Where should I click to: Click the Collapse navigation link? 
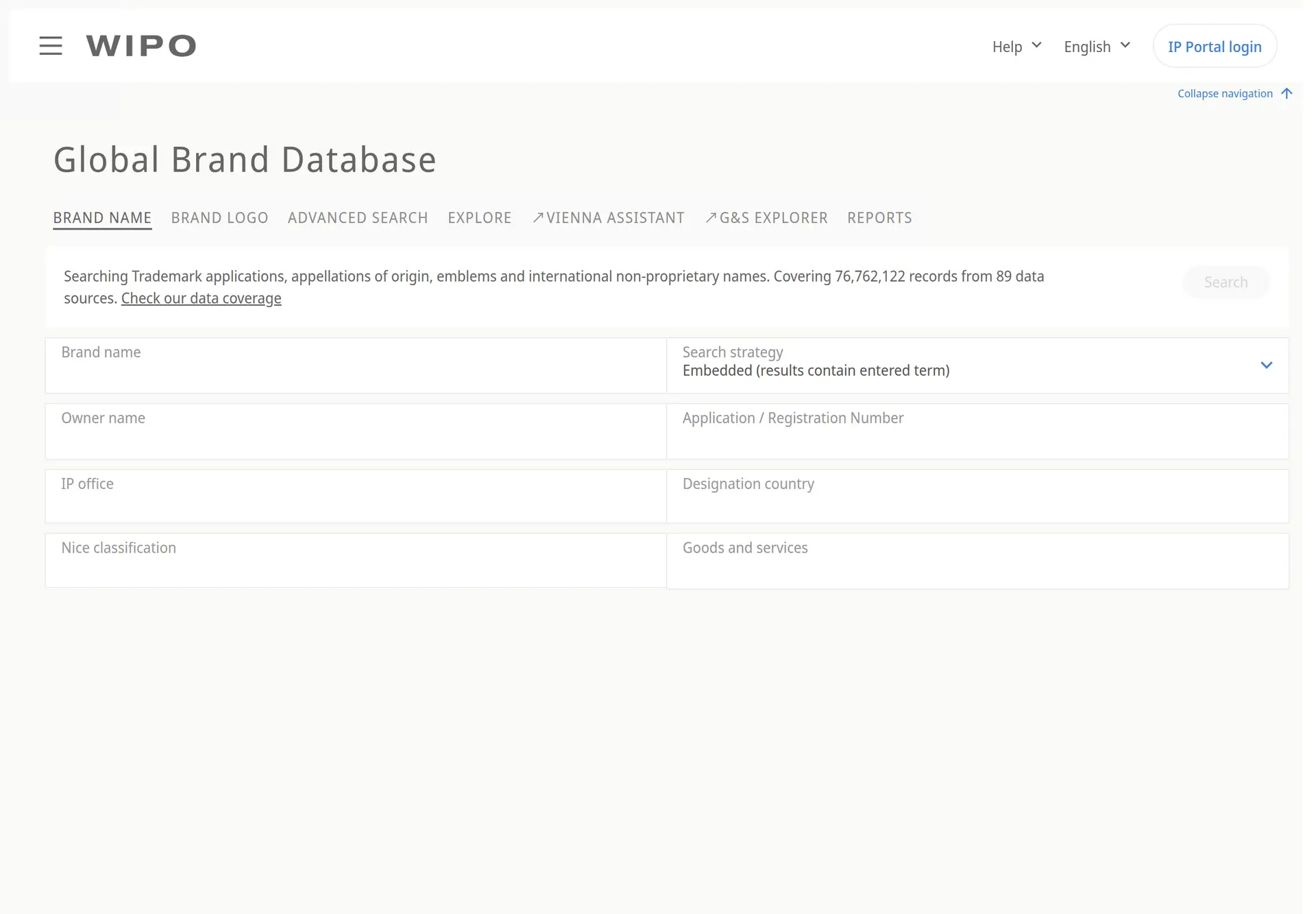1234,93
